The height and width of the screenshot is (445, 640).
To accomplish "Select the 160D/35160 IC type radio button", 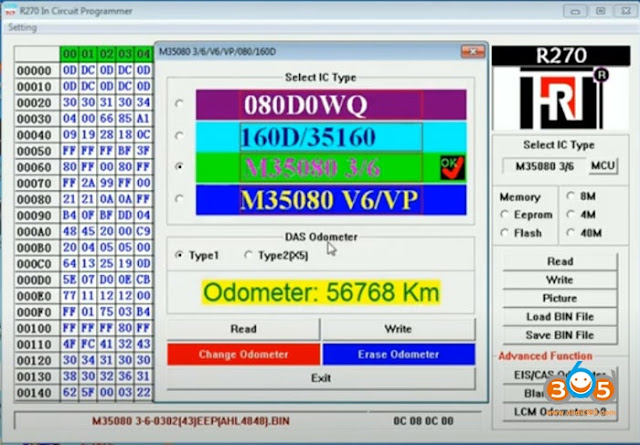I will click(179, 135).
